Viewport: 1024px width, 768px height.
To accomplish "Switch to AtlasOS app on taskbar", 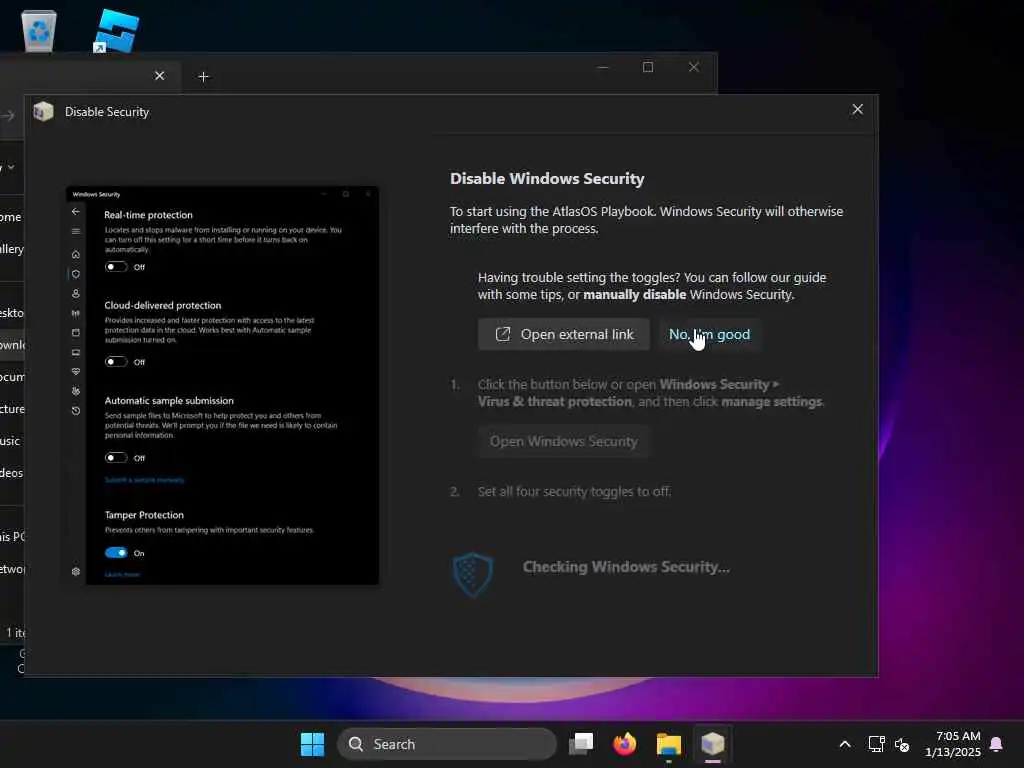I will [x=712, y=744].
